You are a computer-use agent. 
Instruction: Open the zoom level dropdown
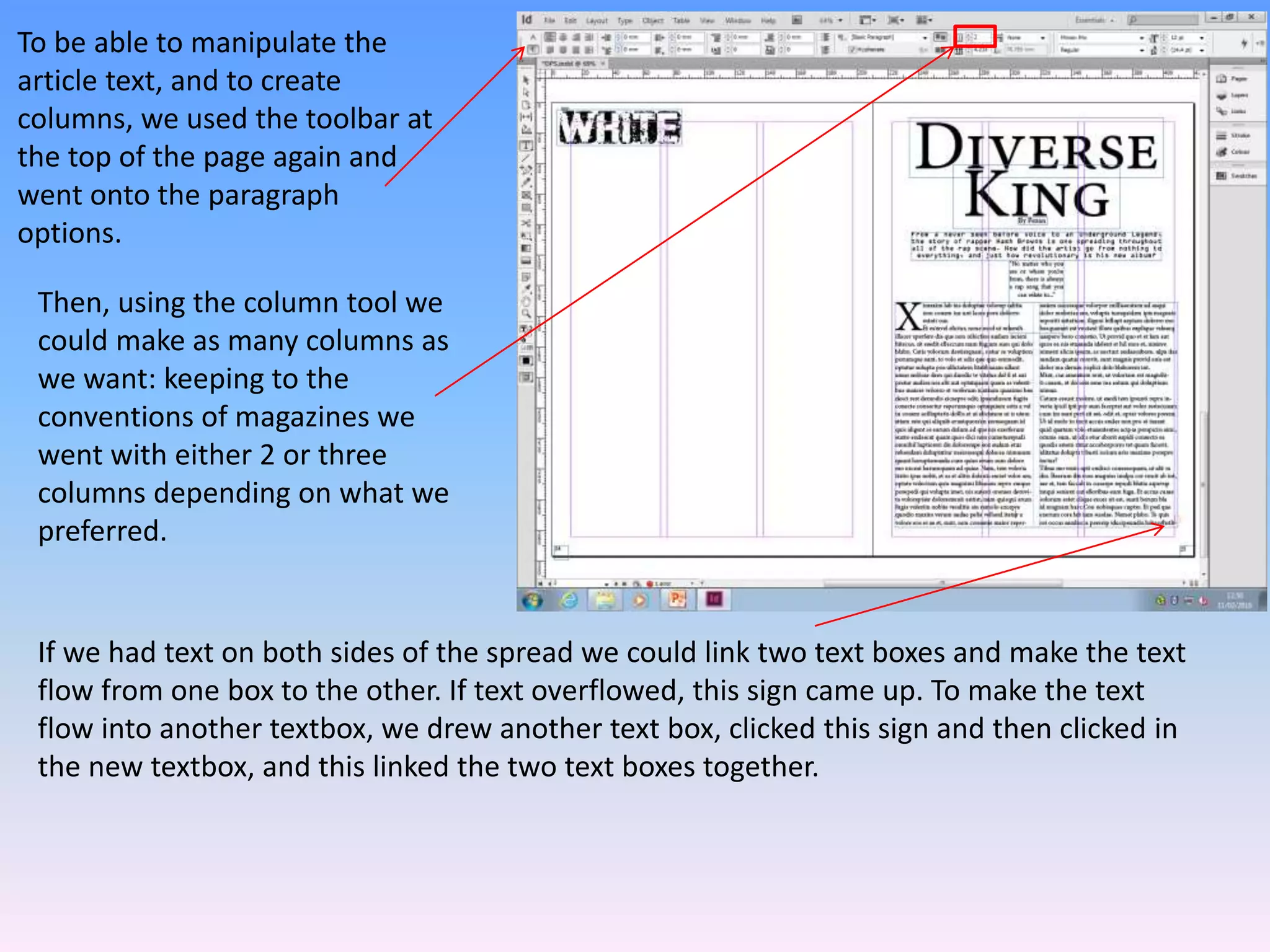coord(841,20)
